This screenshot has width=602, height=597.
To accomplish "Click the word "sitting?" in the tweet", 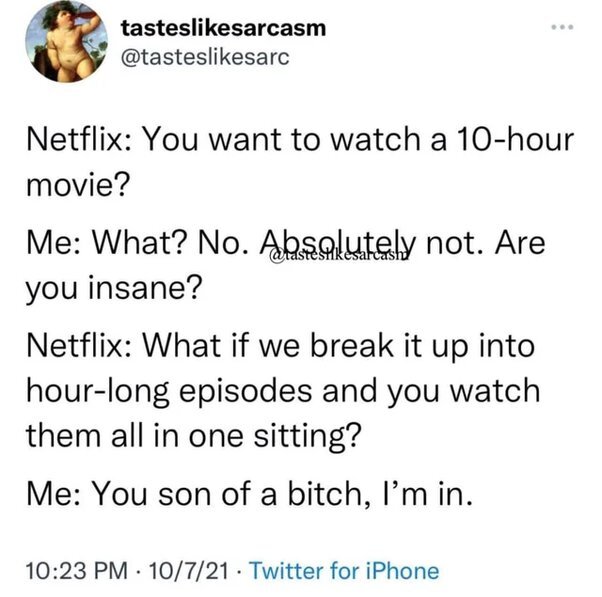I will click(308, 438).
